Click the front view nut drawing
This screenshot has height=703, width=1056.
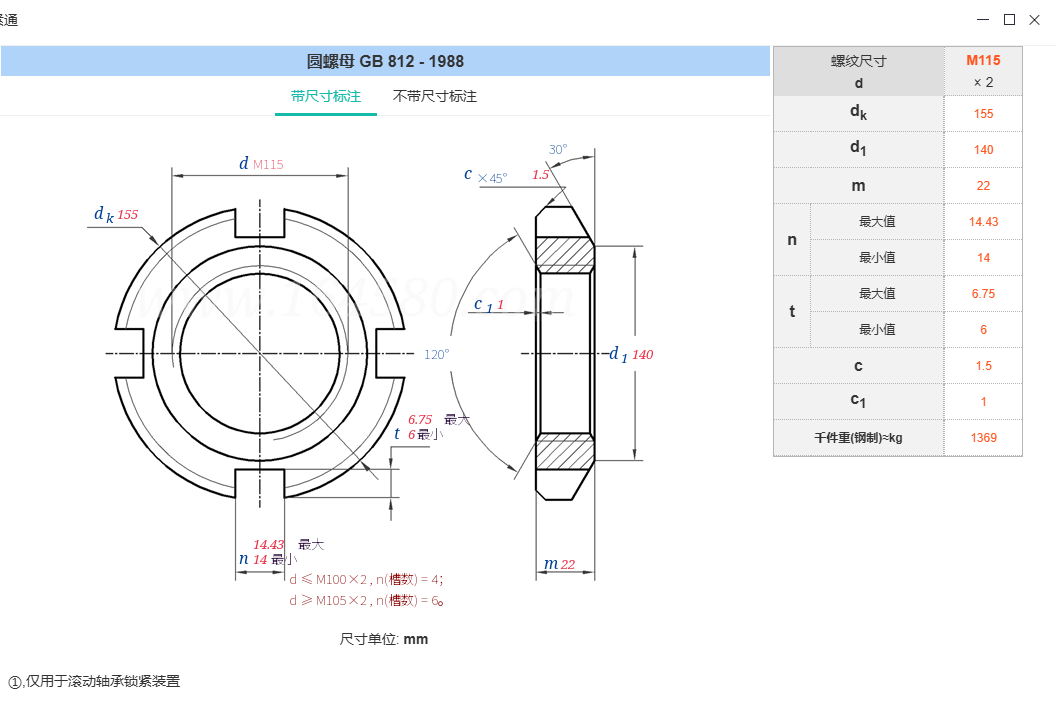pos(260,353)
